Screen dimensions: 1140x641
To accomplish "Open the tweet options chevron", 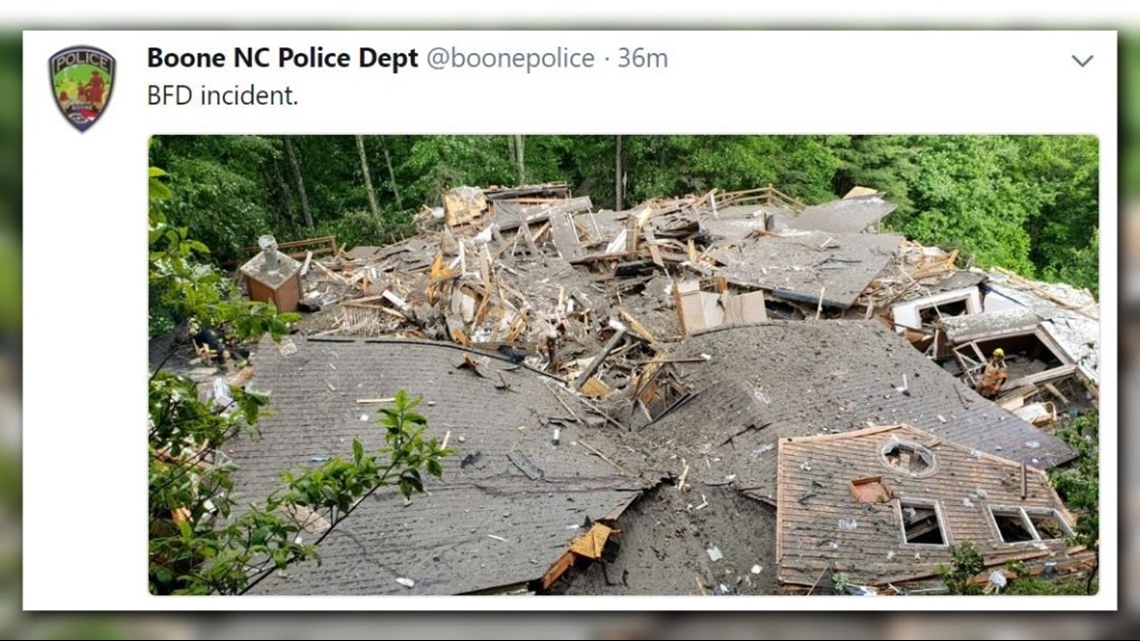I will (1083, 60).
